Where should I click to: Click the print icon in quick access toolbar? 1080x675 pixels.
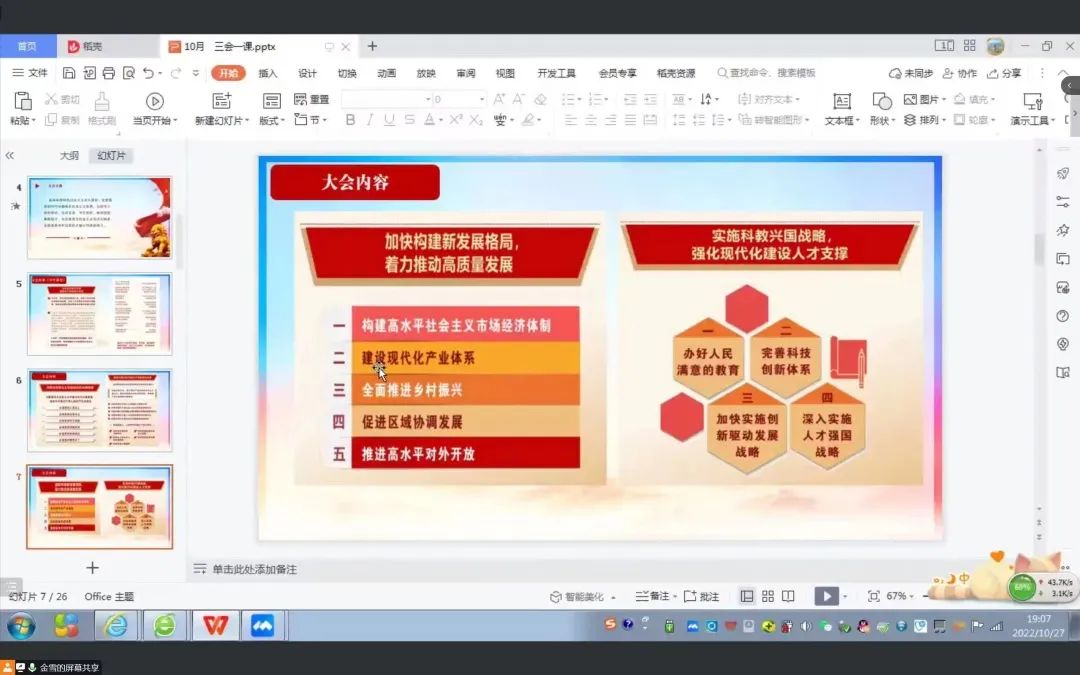click(109, 73)
